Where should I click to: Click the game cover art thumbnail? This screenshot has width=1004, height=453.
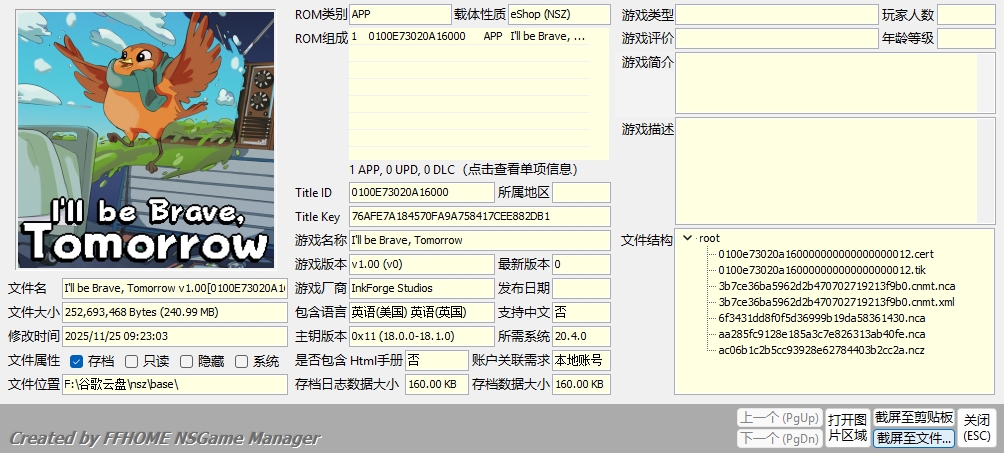click(146, 140)
